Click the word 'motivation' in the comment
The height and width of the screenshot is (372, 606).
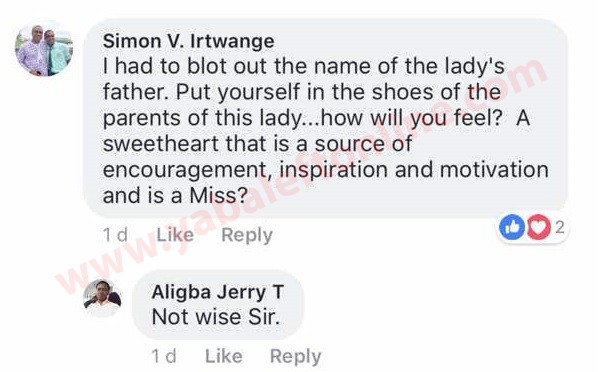pos(494,170)
